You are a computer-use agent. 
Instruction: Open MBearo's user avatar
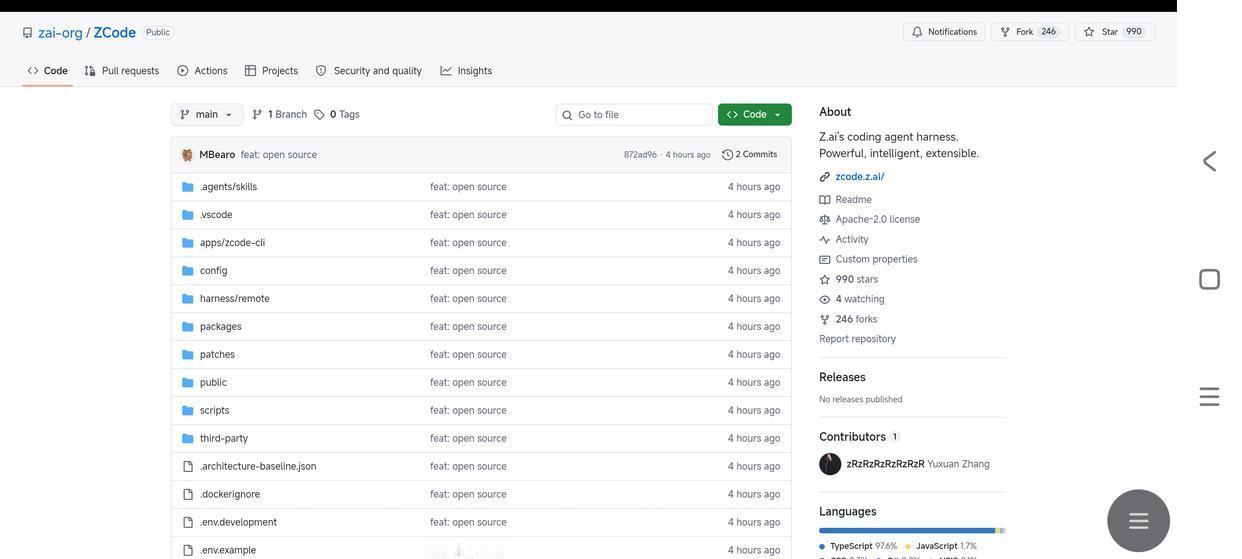[187, 155]
